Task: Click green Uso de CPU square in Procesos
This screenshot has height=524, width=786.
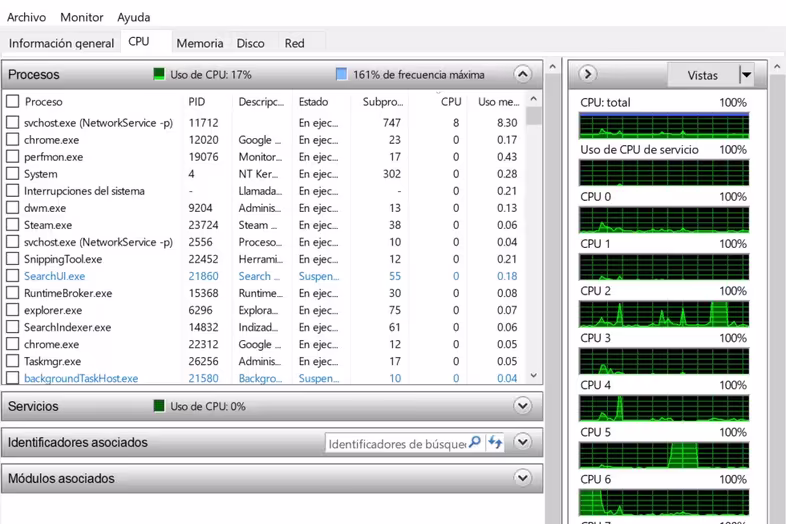Action: pyautogui.click(x=158, y=74)
